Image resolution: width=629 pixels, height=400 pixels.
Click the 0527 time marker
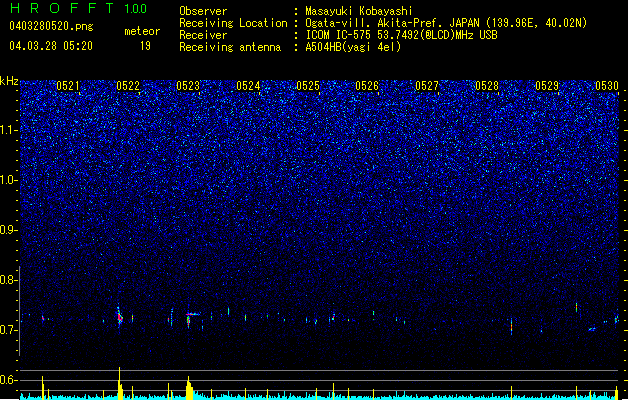point(427,85)
